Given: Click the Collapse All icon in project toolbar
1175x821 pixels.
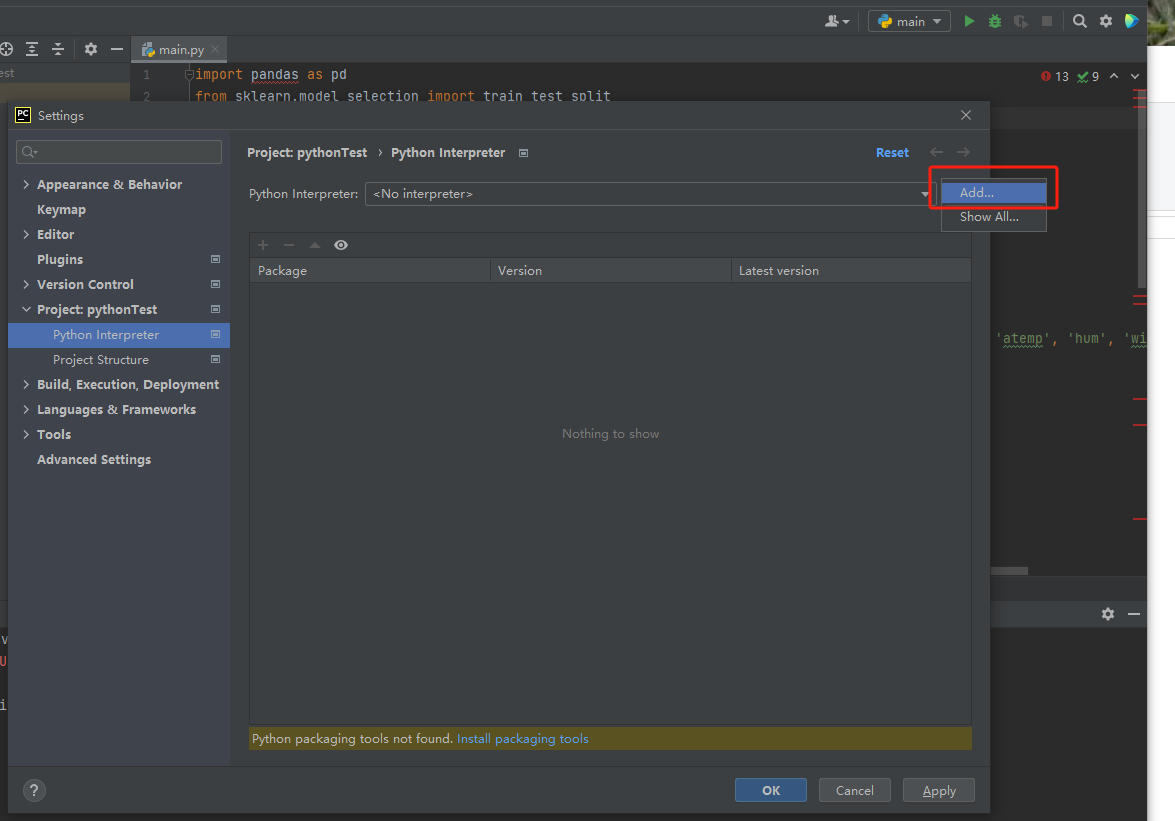Looking at the screenshot, I should [x=58, y=49].
